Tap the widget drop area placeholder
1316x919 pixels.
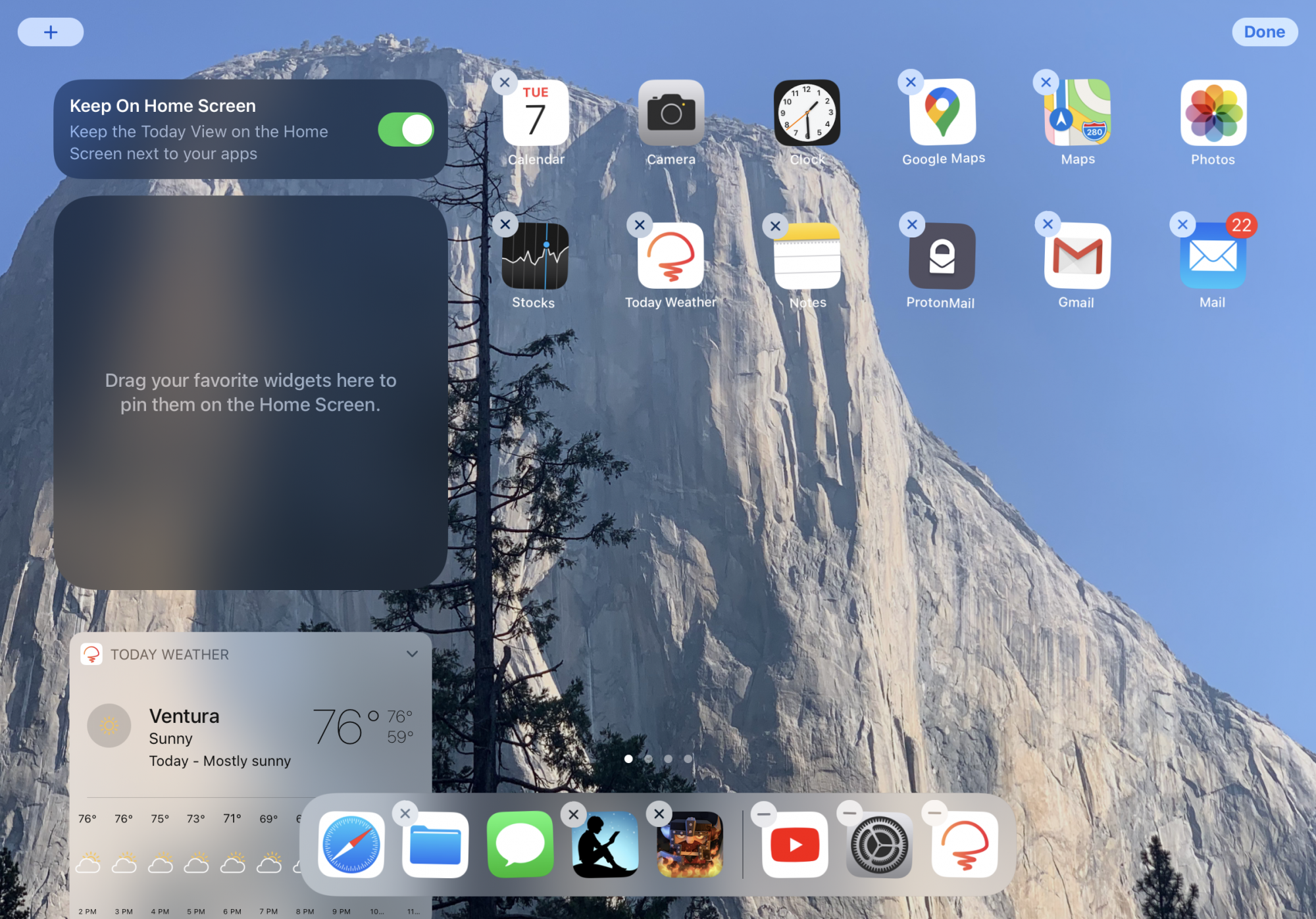click(250, 392)
